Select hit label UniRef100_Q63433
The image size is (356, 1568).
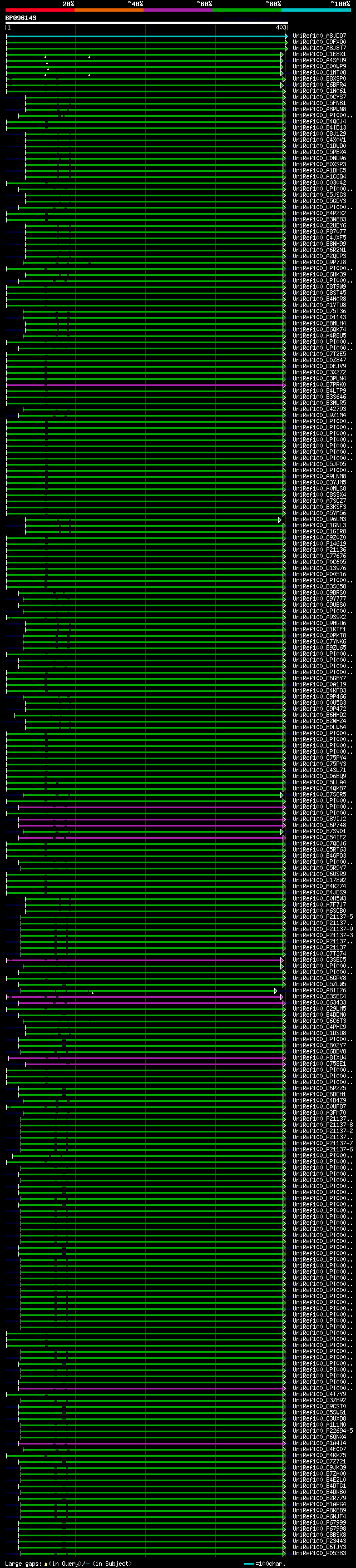point(319,1002)
